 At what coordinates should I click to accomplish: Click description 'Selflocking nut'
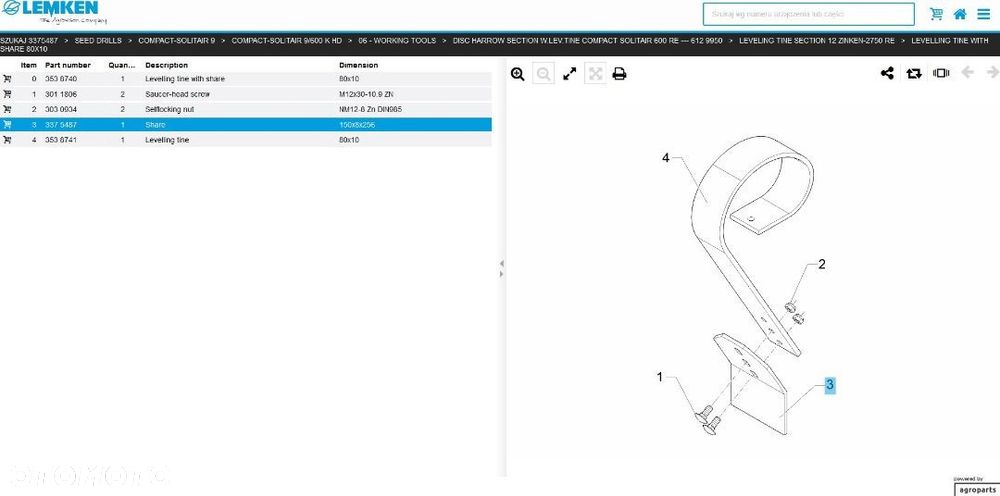170,110
